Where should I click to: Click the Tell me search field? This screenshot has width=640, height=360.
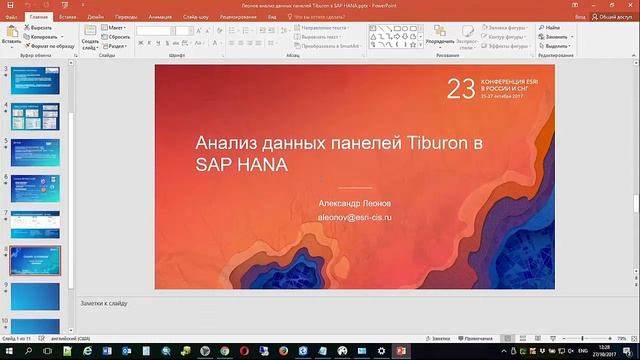click(317, 17)
